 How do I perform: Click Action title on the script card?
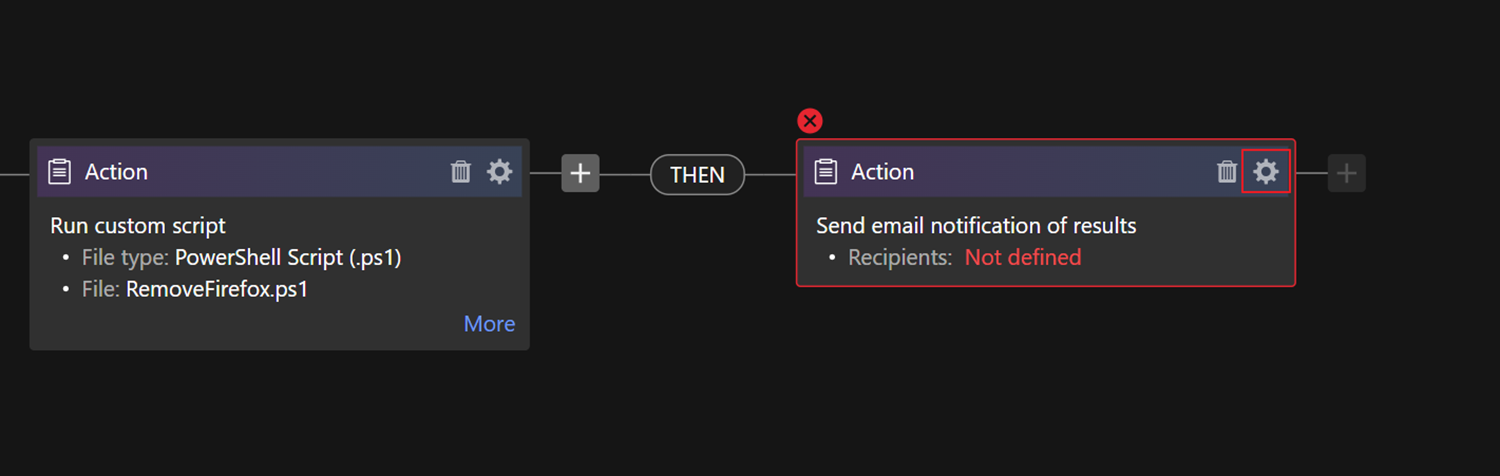pos(116,172)
